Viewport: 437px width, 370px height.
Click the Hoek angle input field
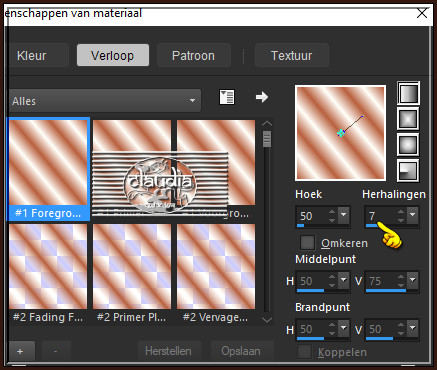click(x=312, y=216)
